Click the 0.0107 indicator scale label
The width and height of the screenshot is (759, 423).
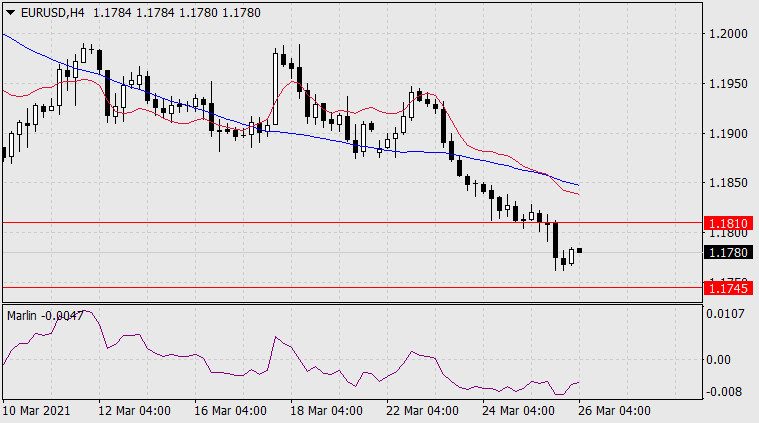pos(725,314)
